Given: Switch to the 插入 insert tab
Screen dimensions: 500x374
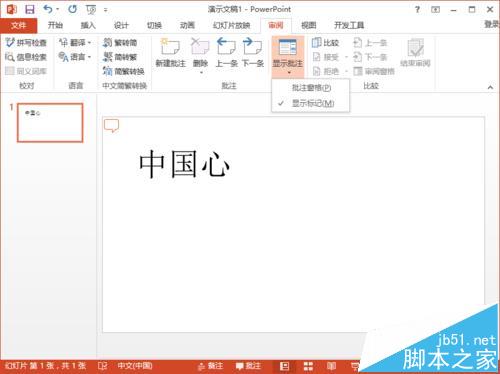Looking at the screenshot, I should point(88,25).
